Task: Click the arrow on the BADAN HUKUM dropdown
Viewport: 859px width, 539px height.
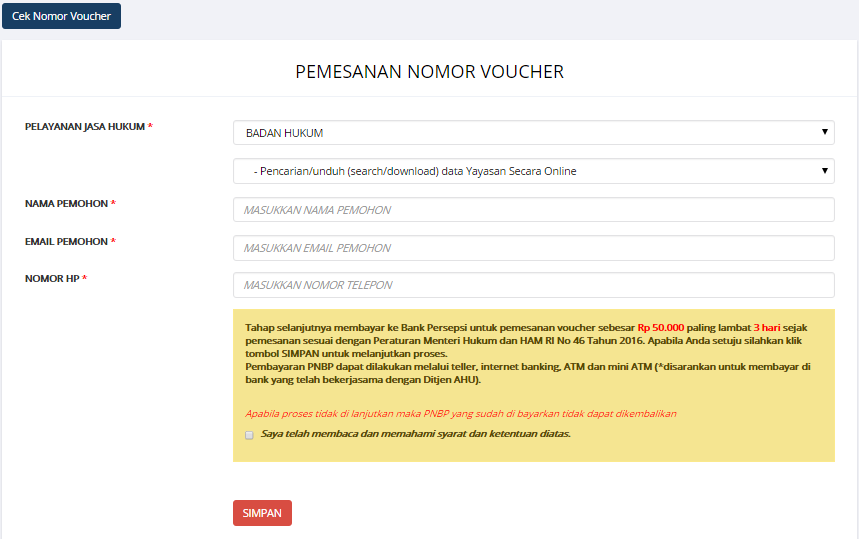Action: (825, 132)
